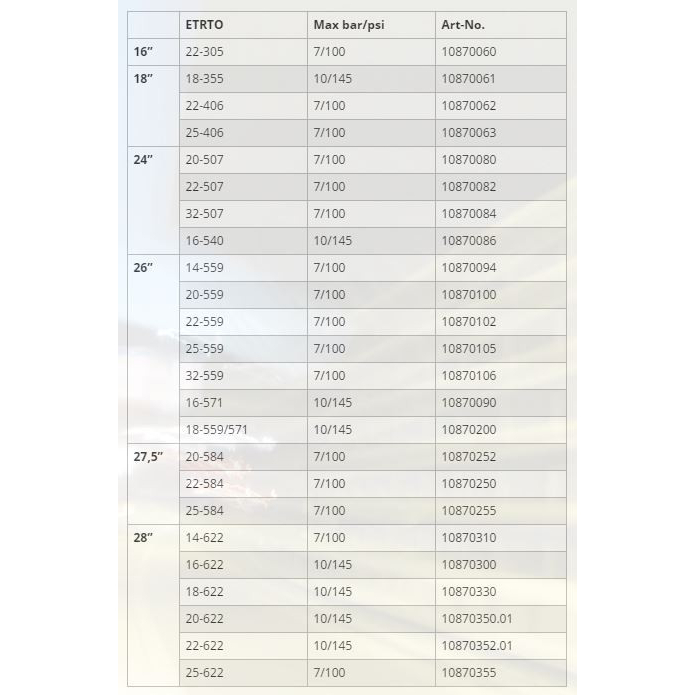The width and height of the screenshot is (695, 695).
Task: Click the Max bar/psi column header
Action: tap(349, 25)
